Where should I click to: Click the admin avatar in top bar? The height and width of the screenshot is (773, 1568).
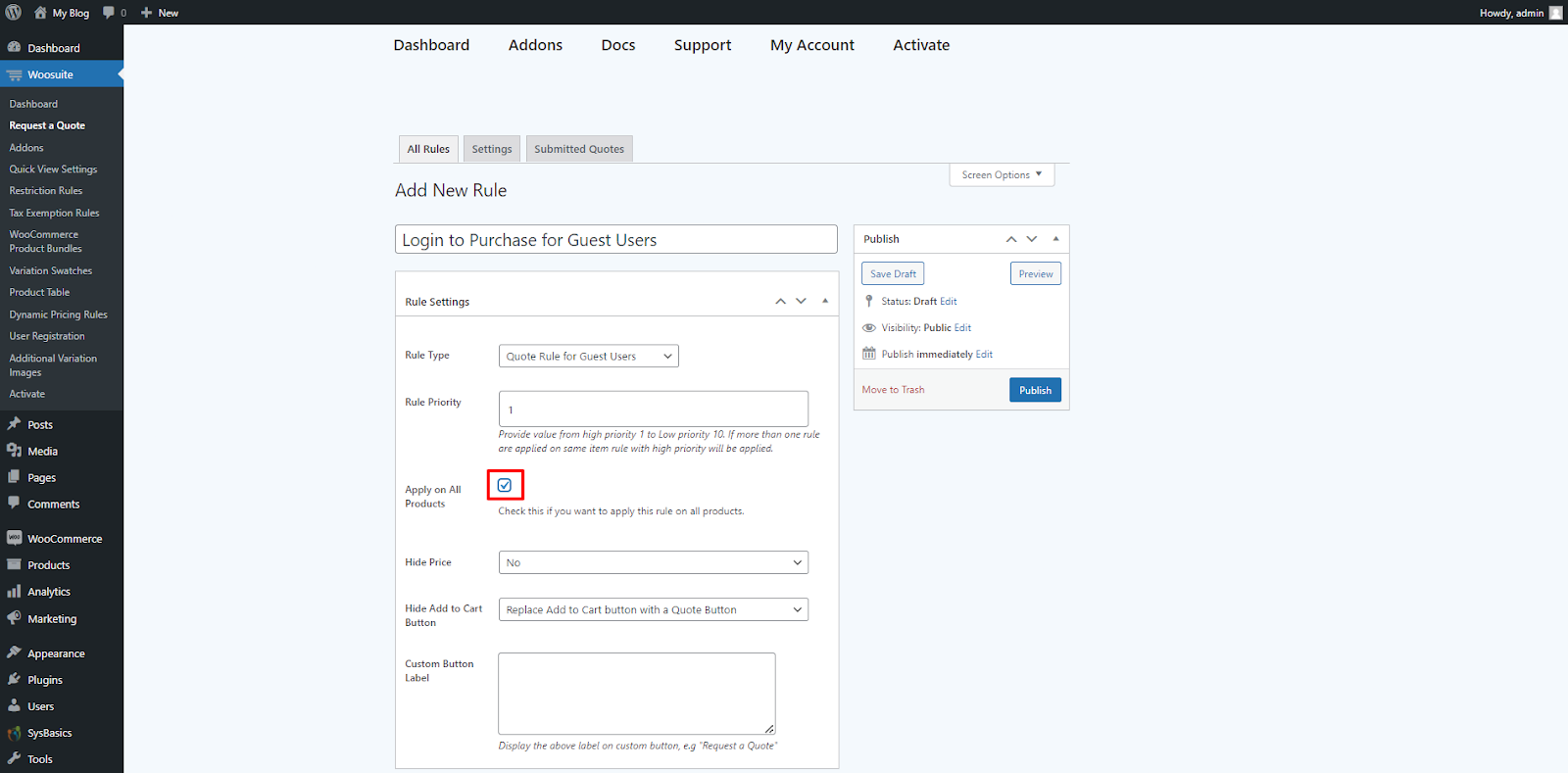point(1556,13)
